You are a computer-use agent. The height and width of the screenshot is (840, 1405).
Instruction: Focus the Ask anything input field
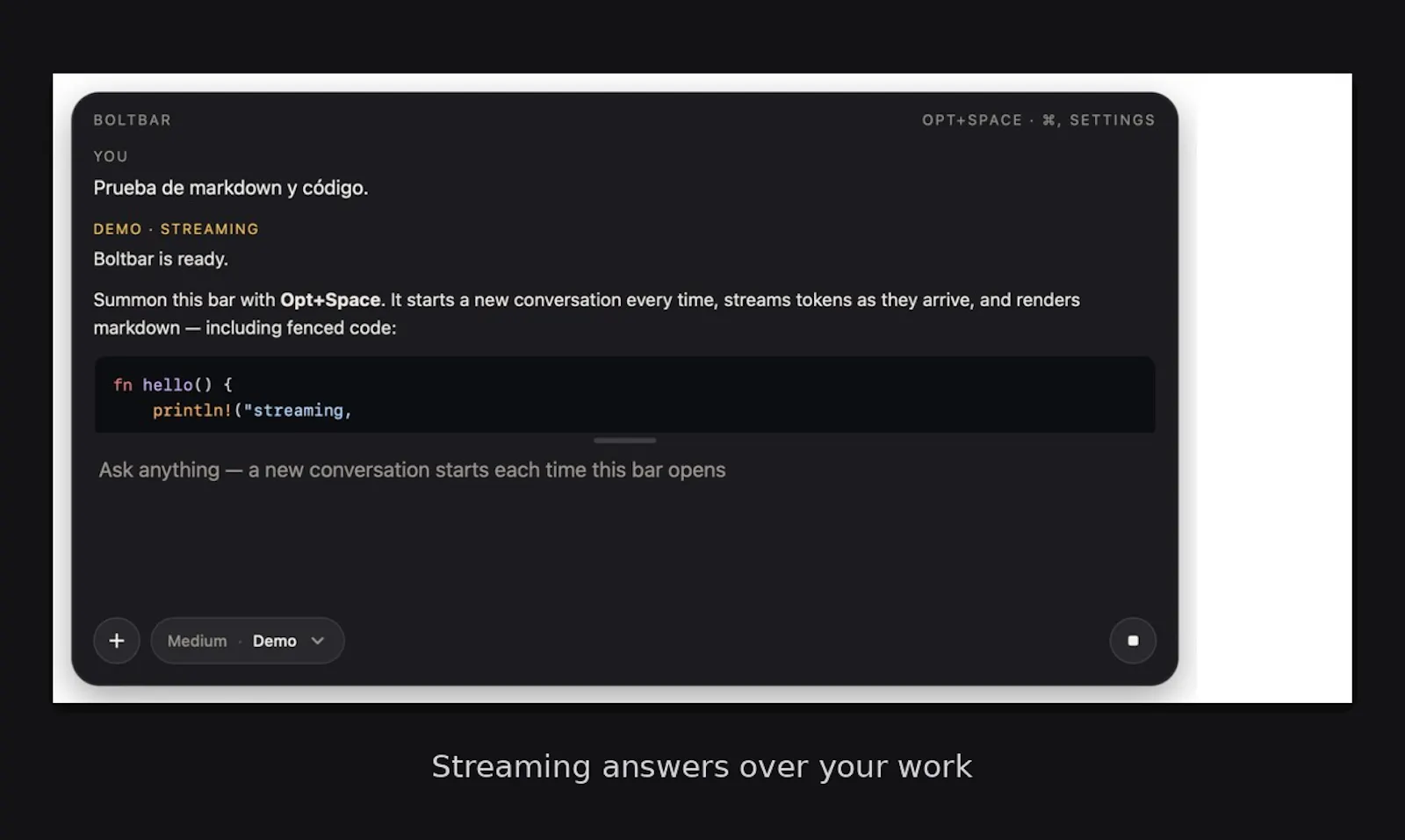coord(624,470)
